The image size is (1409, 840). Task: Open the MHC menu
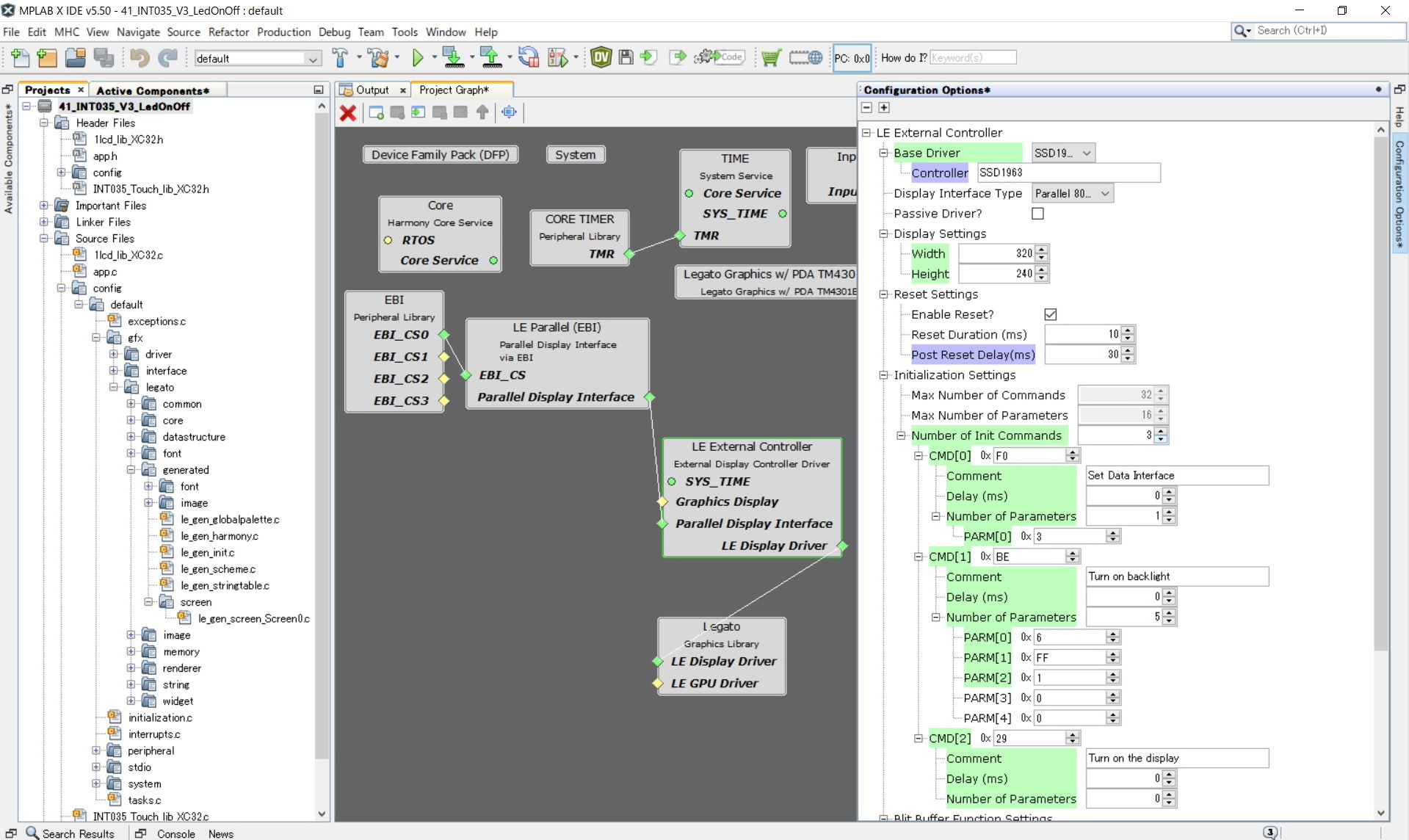(x=66, y=32)
